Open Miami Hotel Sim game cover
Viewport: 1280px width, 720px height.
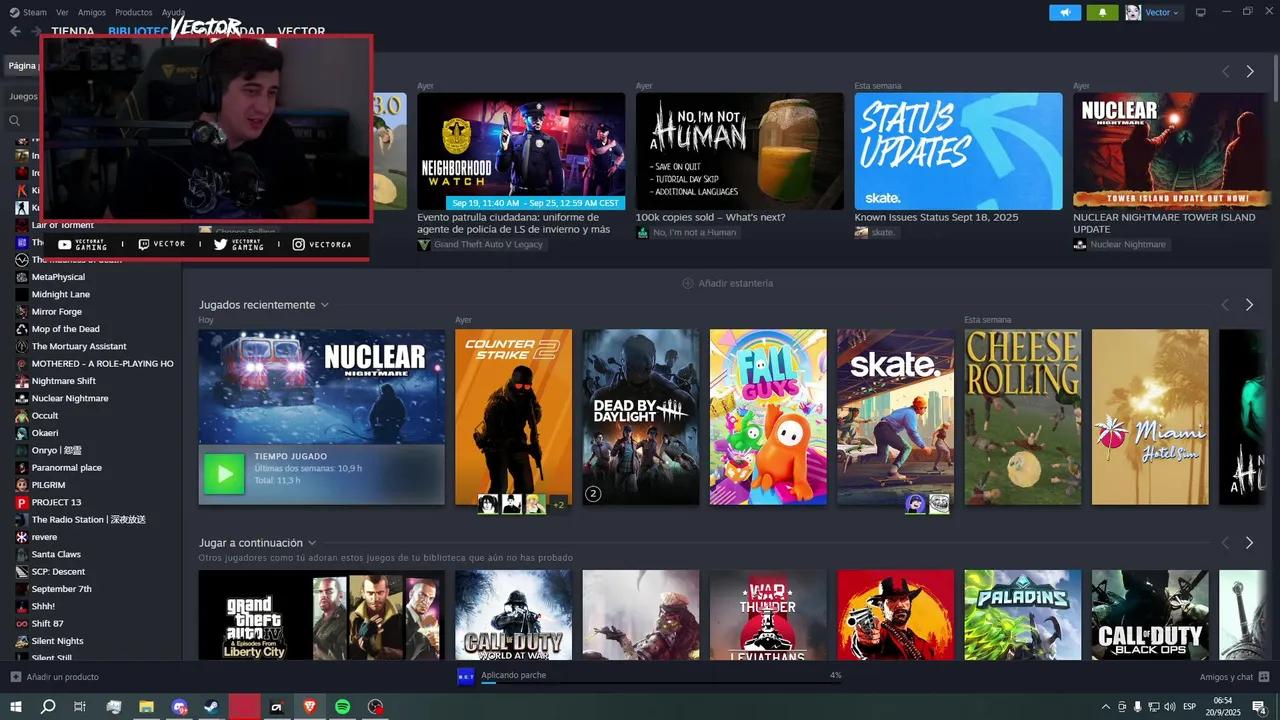1150,417
